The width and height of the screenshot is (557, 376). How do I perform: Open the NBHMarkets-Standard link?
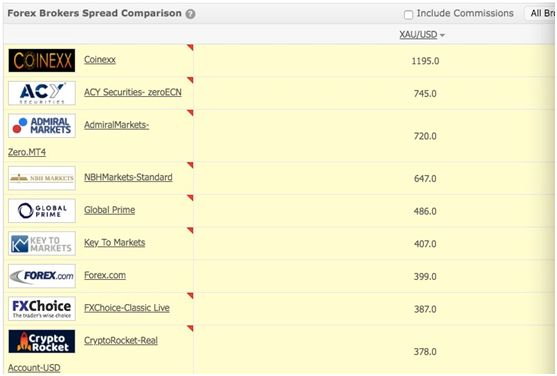(128, 177)
